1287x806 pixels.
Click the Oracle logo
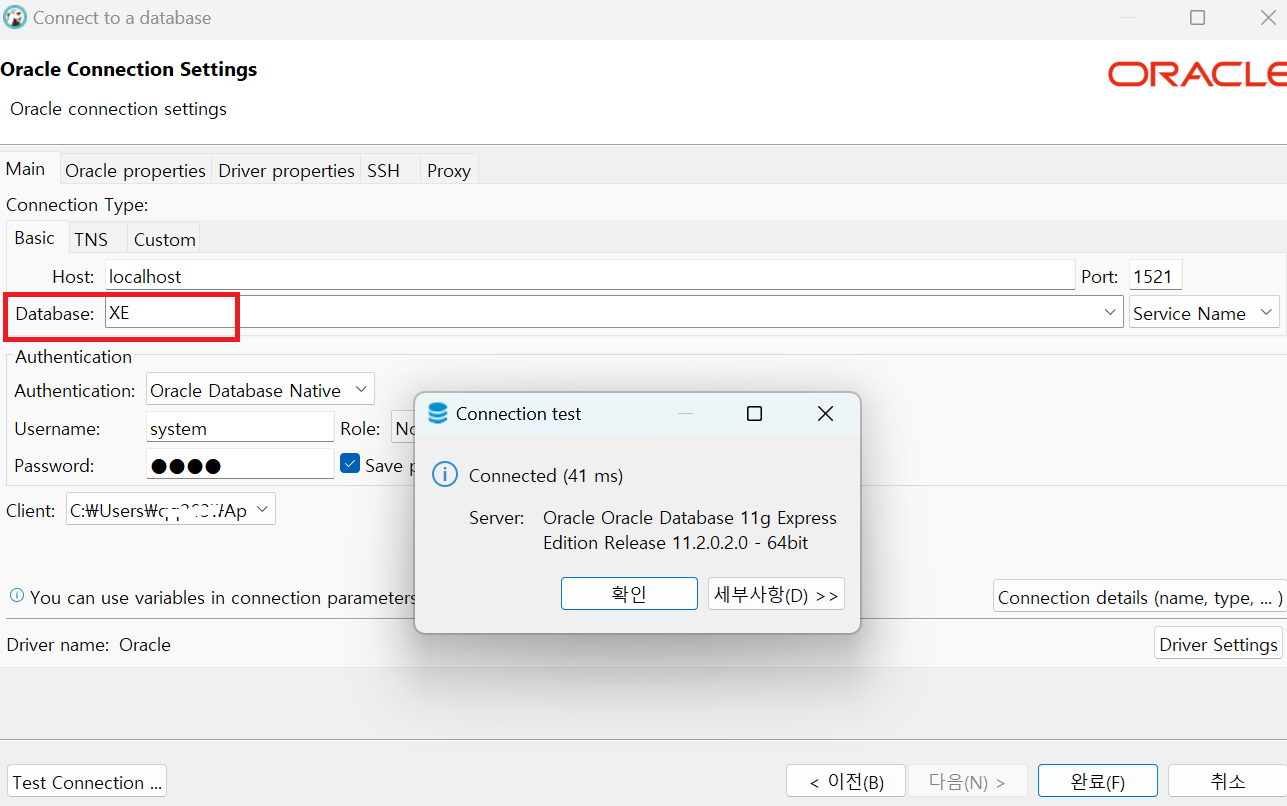(1197, 74)
